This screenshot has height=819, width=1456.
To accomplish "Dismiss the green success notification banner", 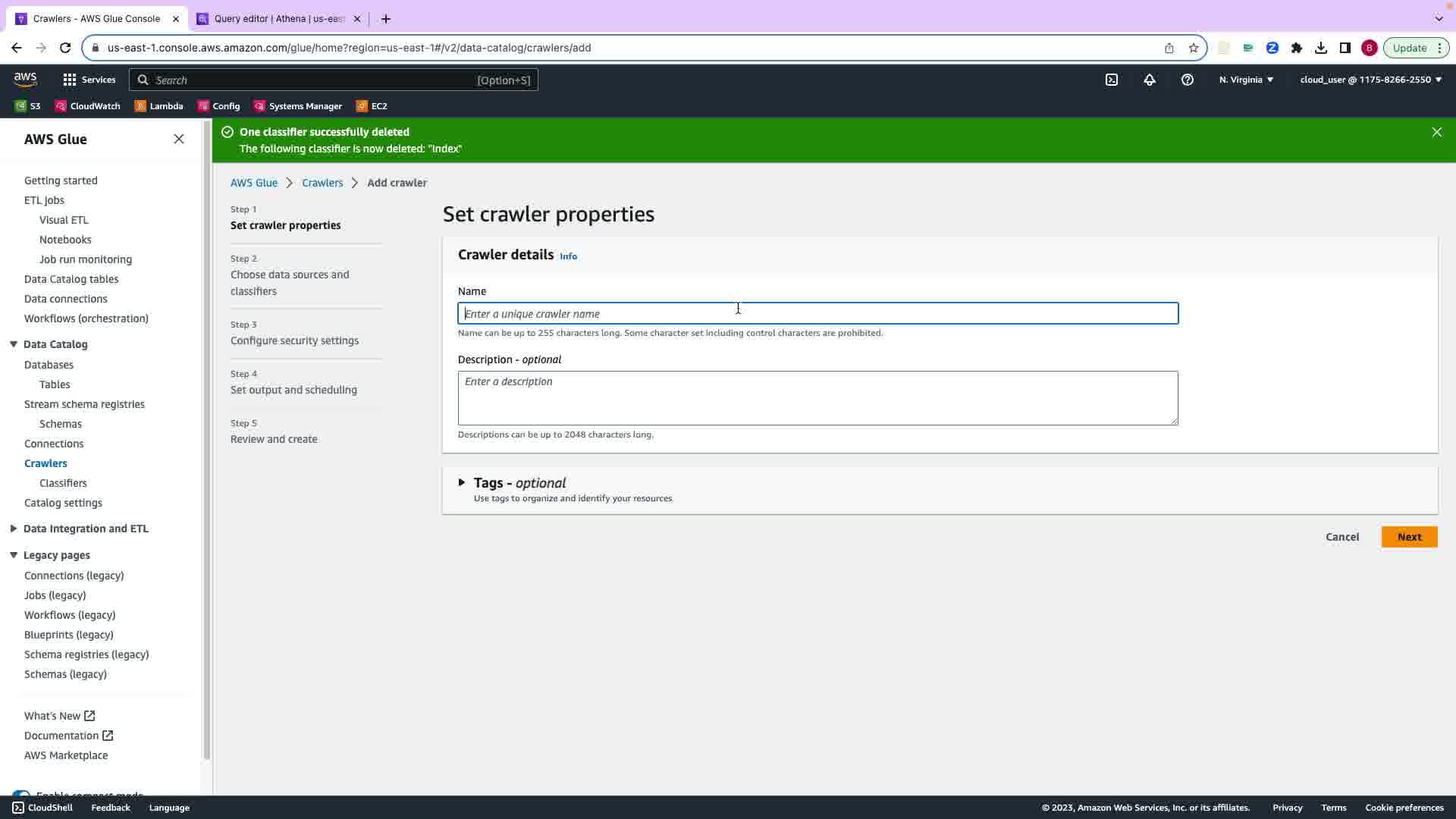I will click(1436, 132).
